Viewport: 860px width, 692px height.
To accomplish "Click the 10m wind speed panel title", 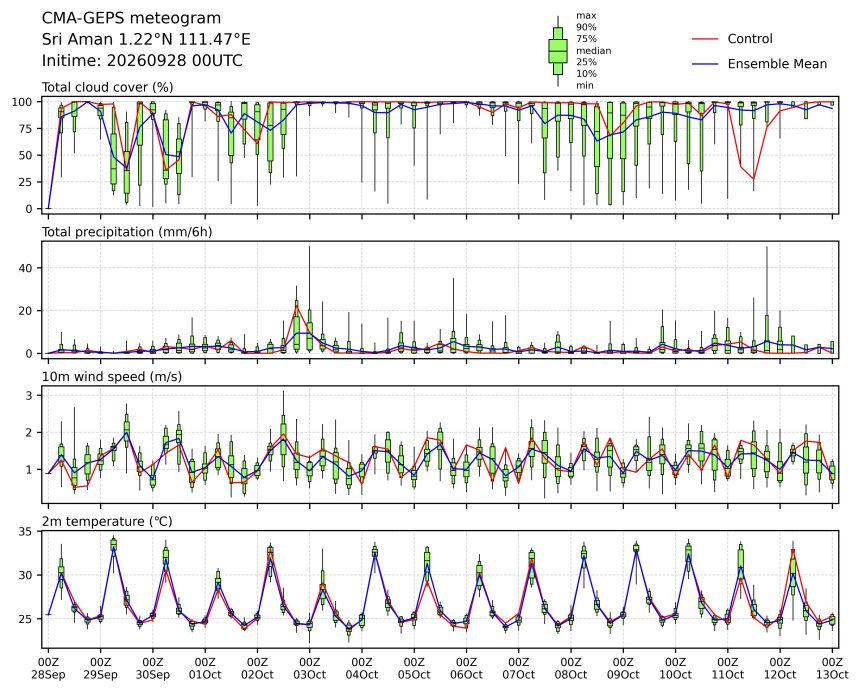I will point(112,377).
